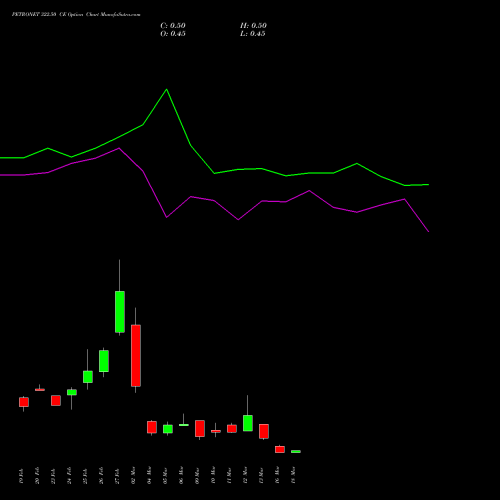
Task: Click the 27 Feb date label
Action: pos(117,476)
